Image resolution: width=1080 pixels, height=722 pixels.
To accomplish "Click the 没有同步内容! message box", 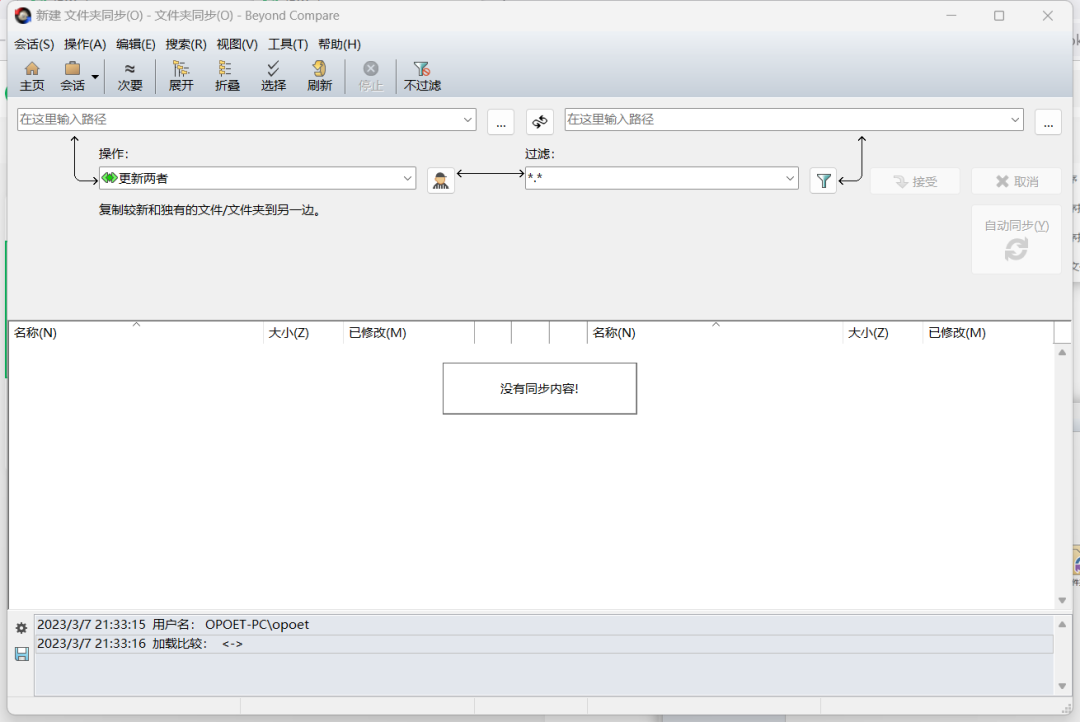I will pos(539,389).
